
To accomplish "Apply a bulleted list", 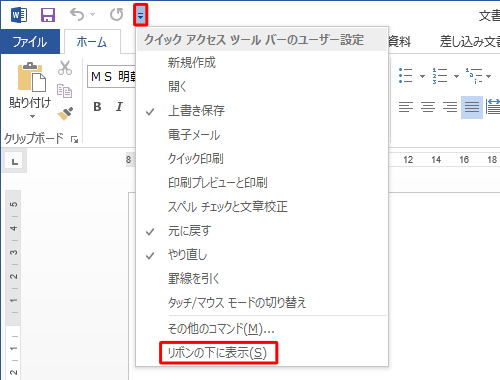I will (x=406, y=76).
